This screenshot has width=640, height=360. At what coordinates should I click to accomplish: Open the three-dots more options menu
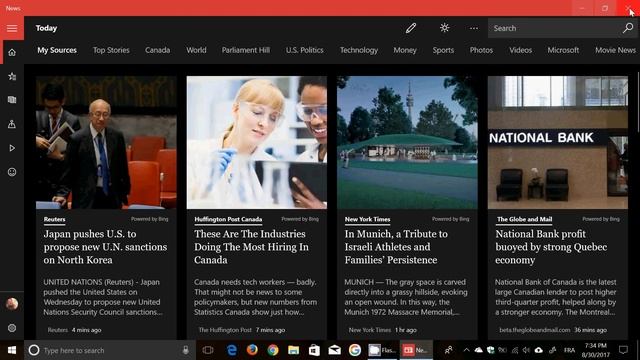tap(473, 28)
